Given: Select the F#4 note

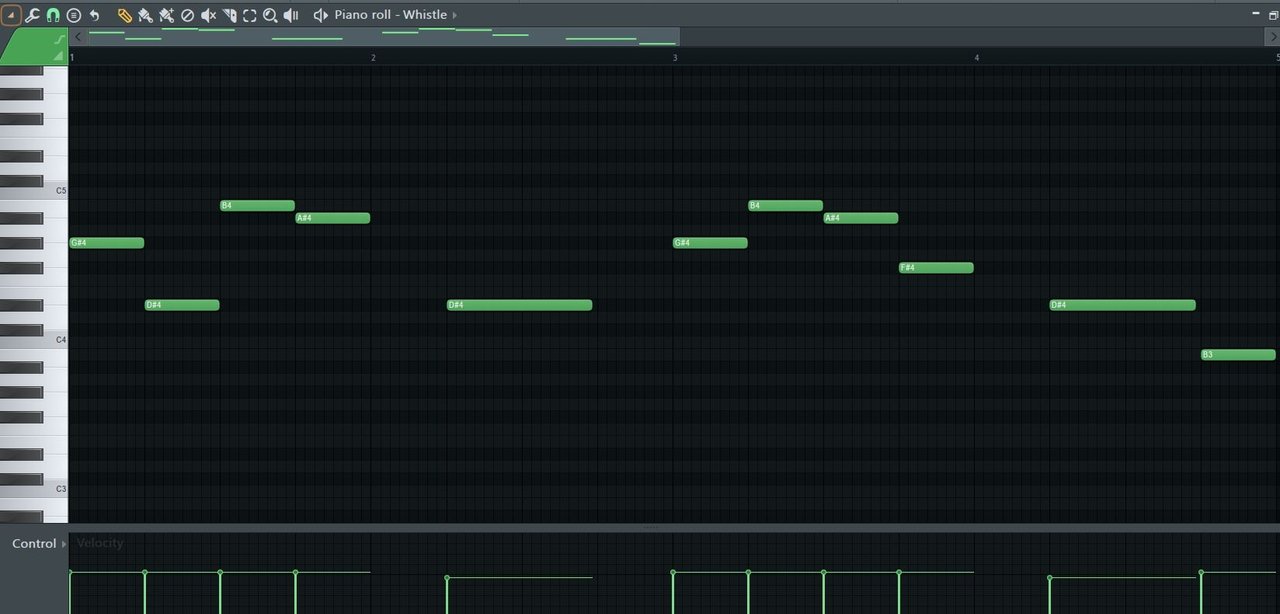Looking at the screenshot, I should 936,268.
